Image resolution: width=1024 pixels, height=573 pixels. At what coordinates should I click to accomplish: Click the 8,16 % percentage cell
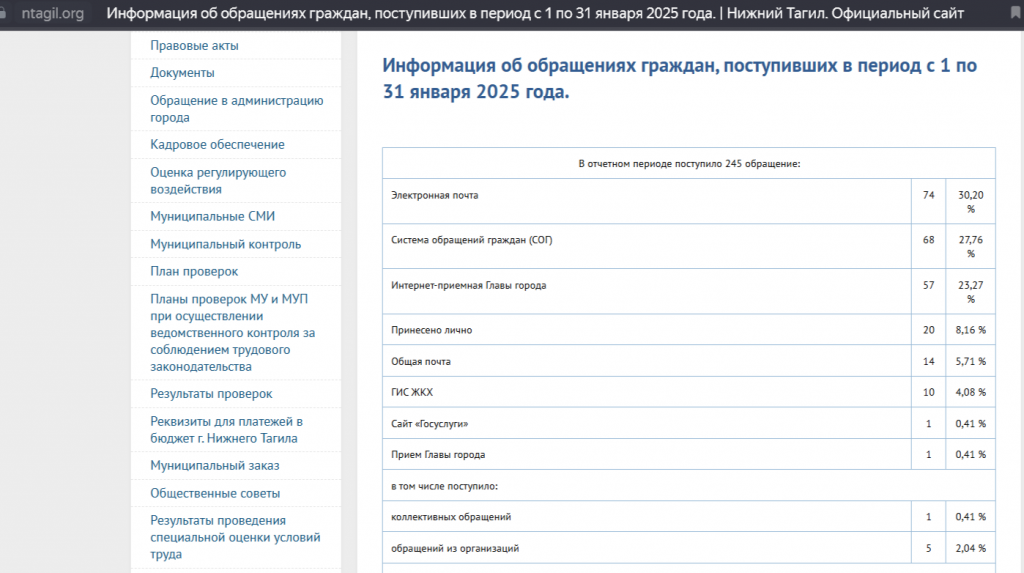970,331
